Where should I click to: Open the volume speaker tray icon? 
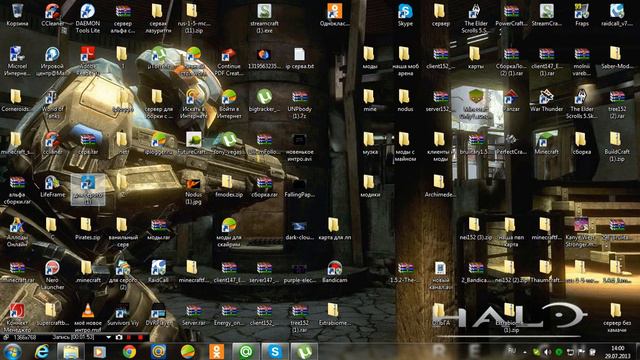[x=547, y=352]
